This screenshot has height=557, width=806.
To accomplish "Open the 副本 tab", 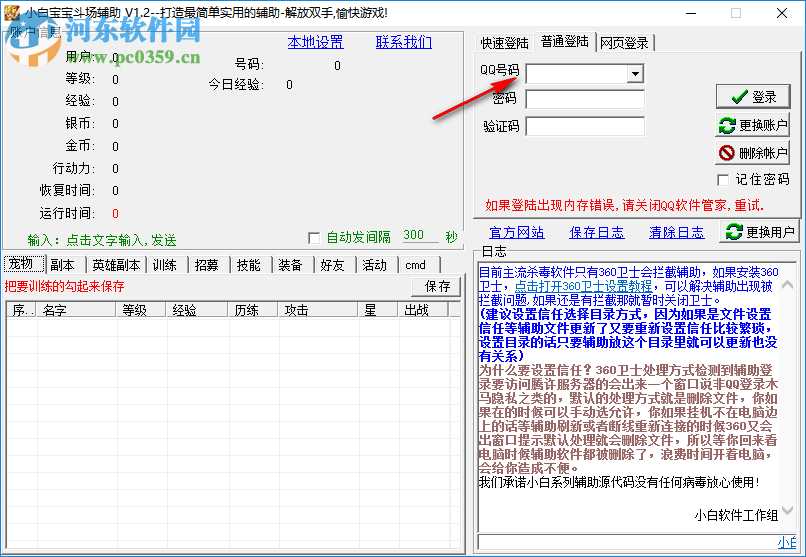I will pyautogui.click(x=62, y=265).
